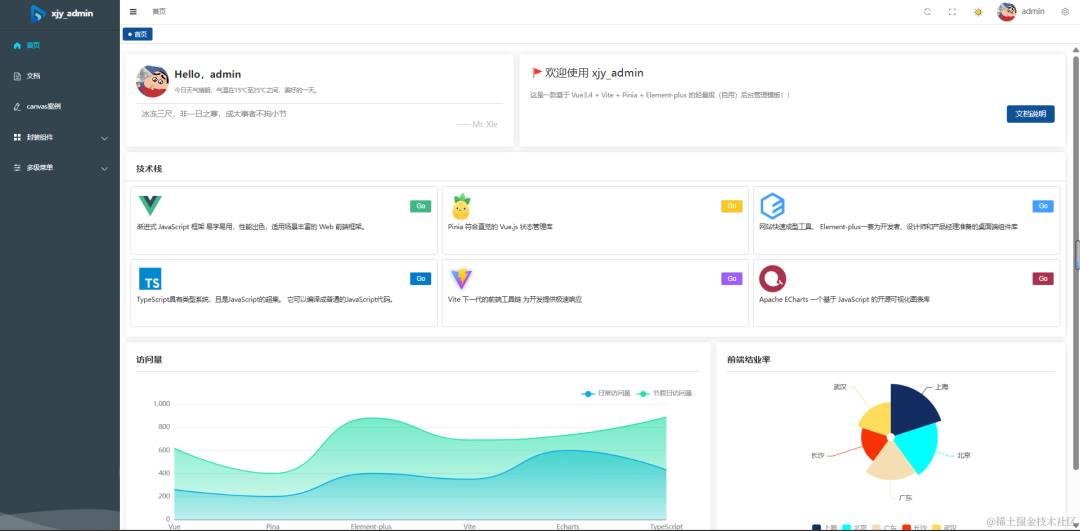Collapse sidebar with the hamburger icon

pyautogui.click(x=133, y=12)
